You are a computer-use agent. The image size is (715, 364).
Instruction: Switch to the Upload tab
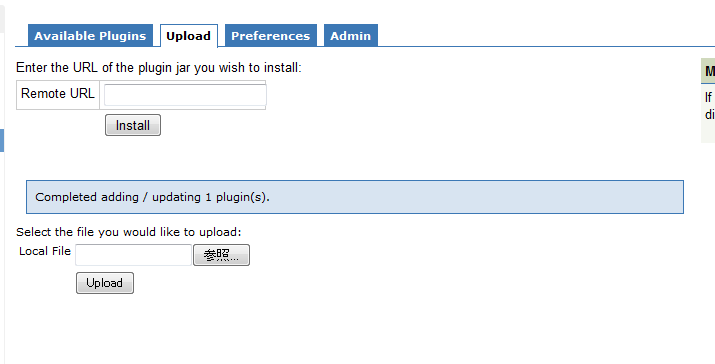tap(188, 36)
